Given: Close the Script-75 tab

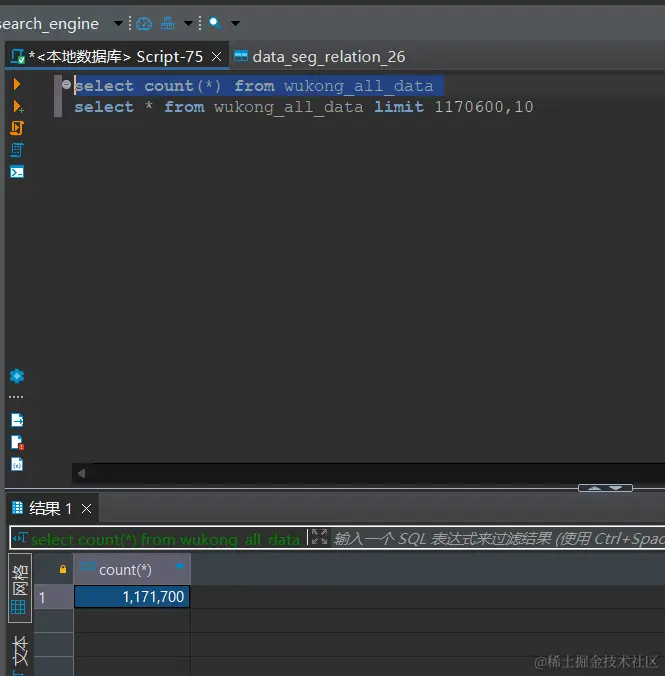Looking at the screenshot, I should (x=216, y=56).
